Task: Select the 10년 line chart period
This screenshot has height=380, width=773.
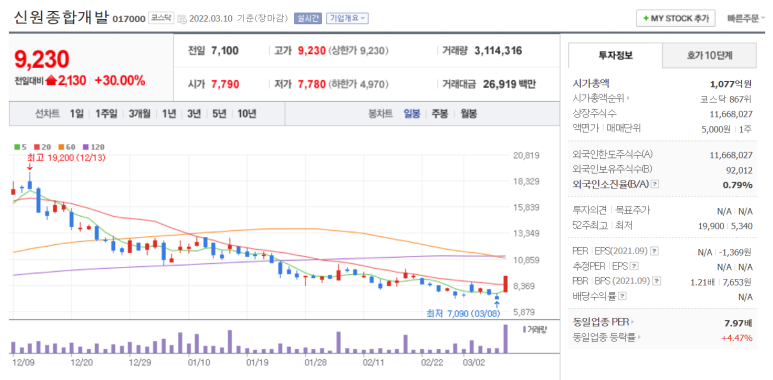Action: (246, 114)
